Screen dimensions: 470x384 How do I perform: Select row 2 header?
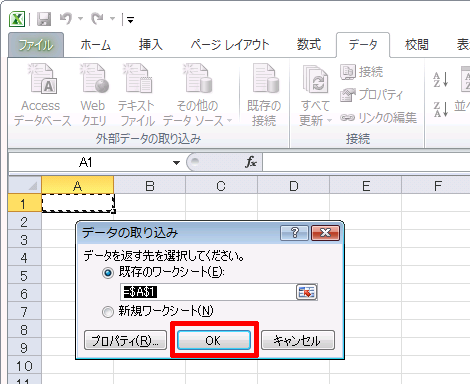[x=25, y=221]
